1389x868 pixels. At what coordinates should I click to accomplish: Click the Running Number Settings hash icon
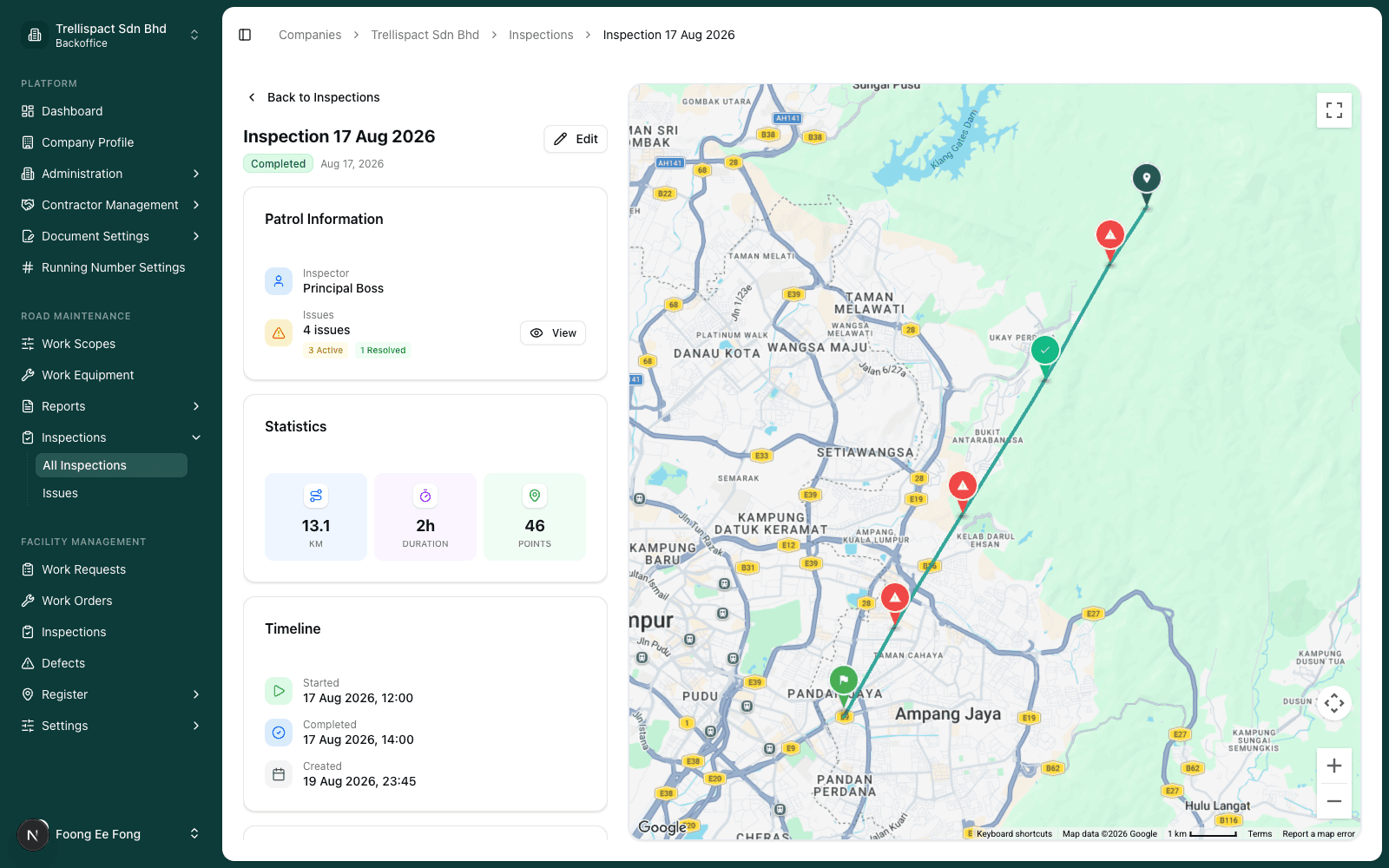tap(28, 267)
